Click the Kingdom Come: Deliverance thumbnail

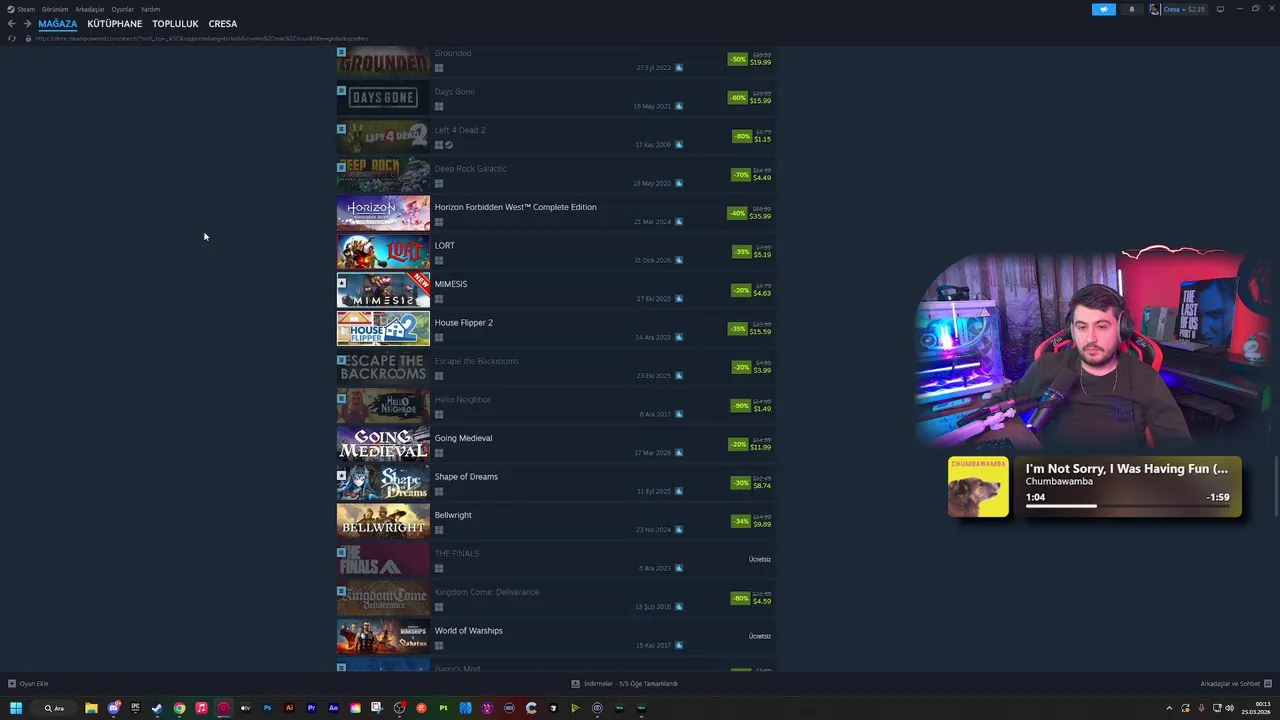(383, 598)
